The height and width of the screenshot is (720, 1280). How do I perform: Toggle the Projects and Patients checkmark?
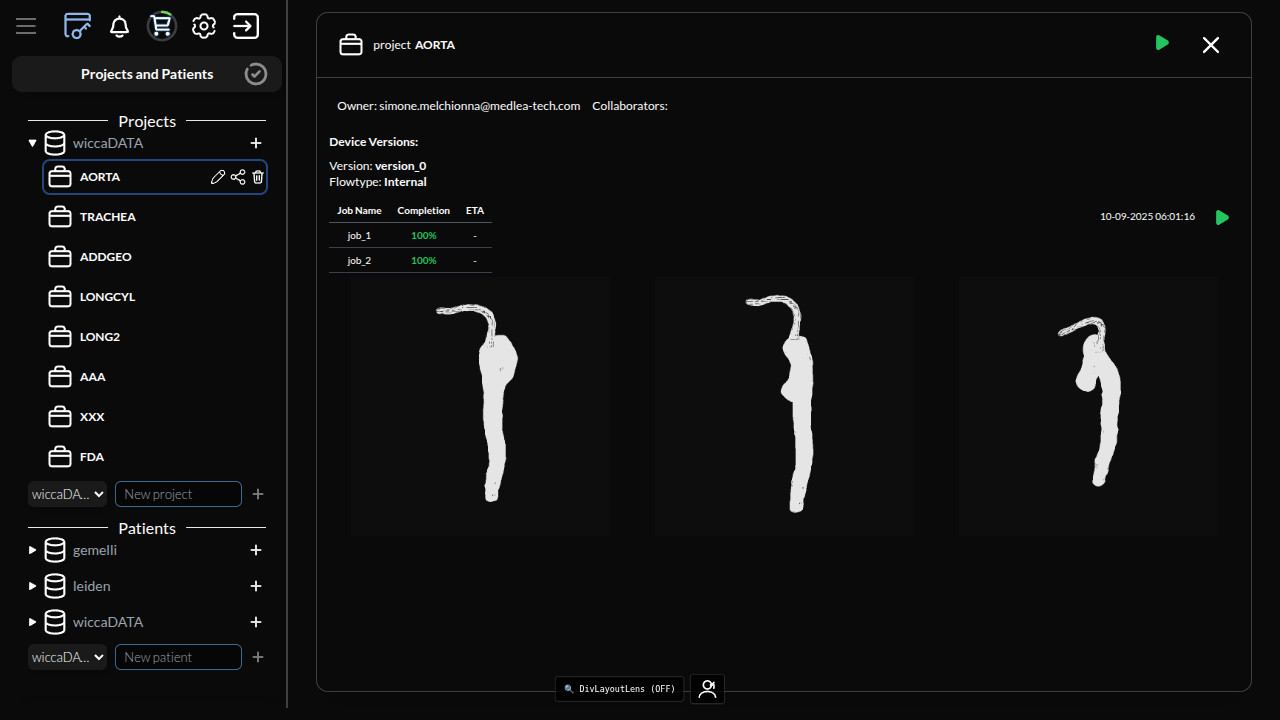256,74
